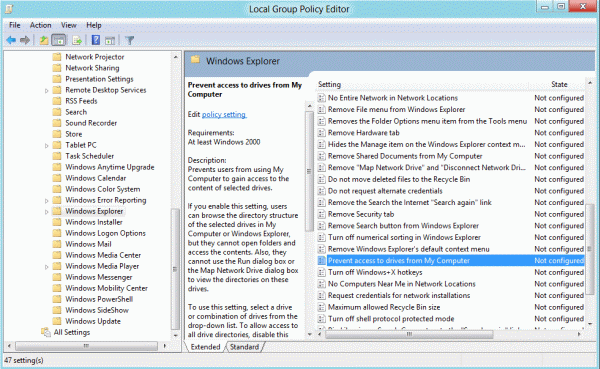
Task: Click the Remove Hardware tab policy icon
Action: click(x=321, y=133)
